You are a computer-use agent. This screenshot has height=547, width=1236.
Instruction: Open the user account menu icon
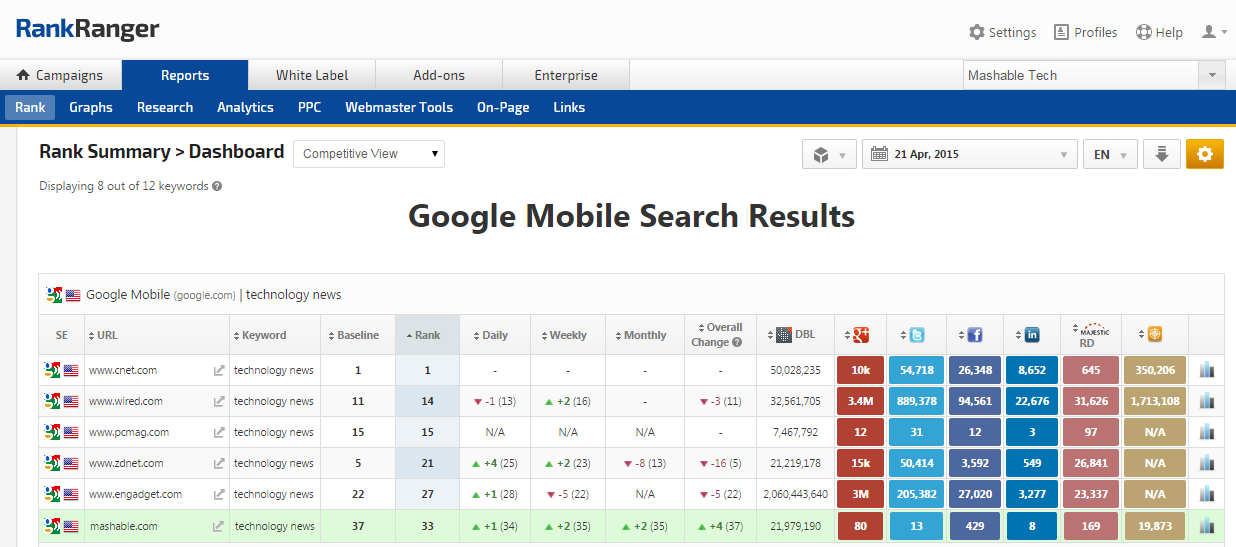tap(1214, 32)
